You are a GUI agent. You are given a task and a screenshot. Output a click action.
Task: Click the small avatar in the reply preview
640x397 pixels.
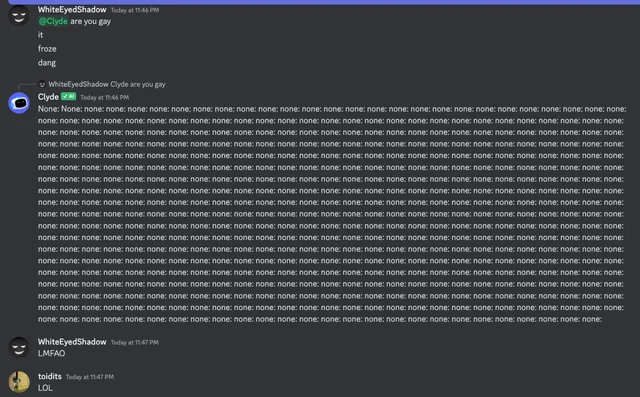pos(42,84)
